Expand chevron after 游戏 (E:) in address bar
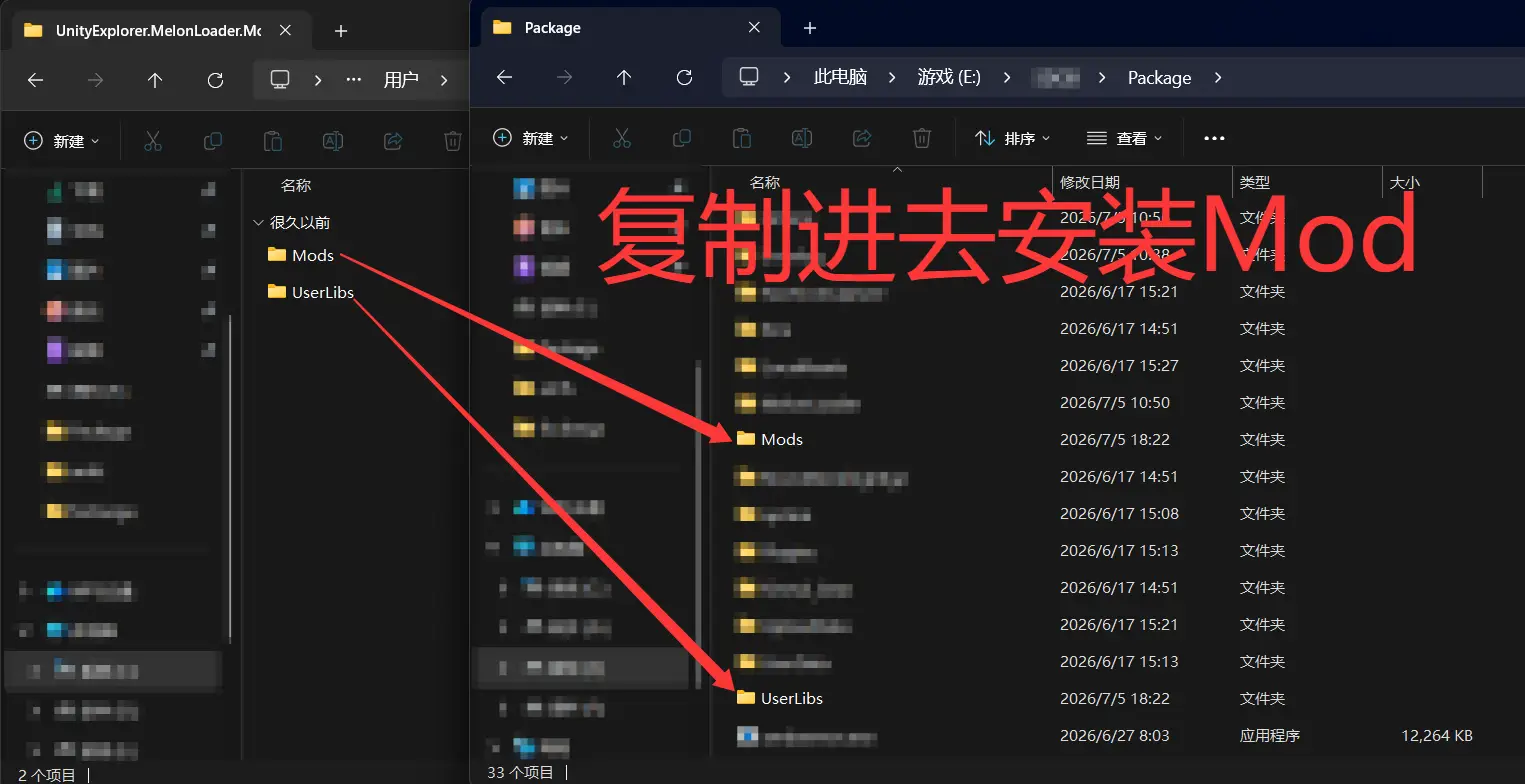1525x784 pixels. pos(1007,77)
